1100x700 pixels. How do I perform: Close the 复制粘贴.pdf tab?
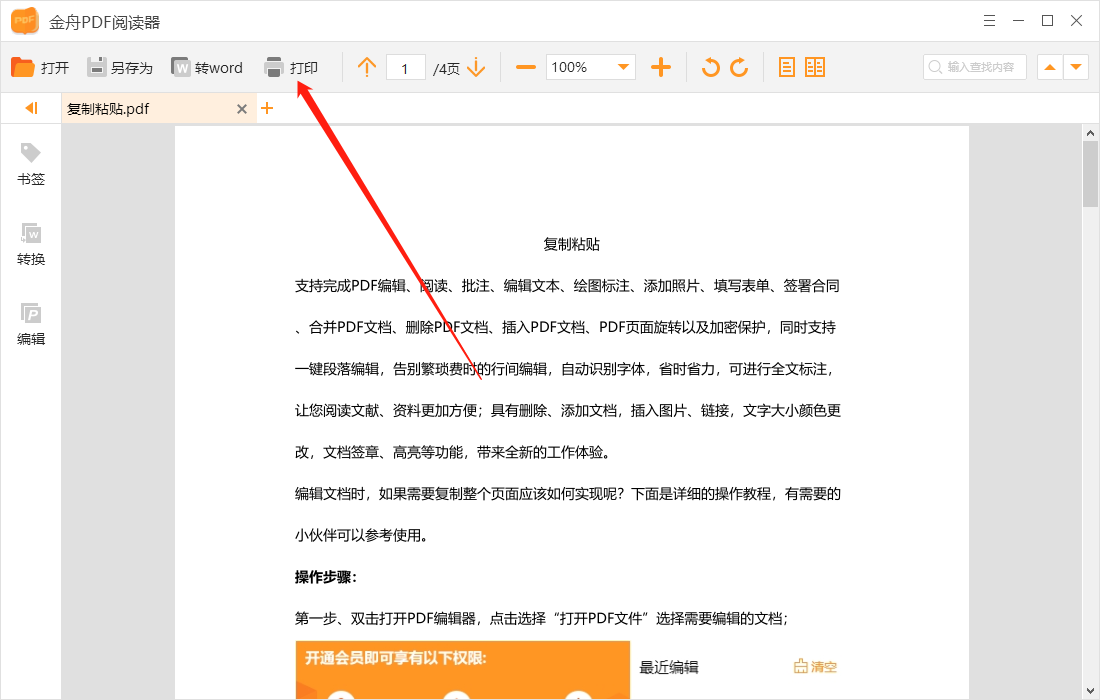click(x=242, y=107)
